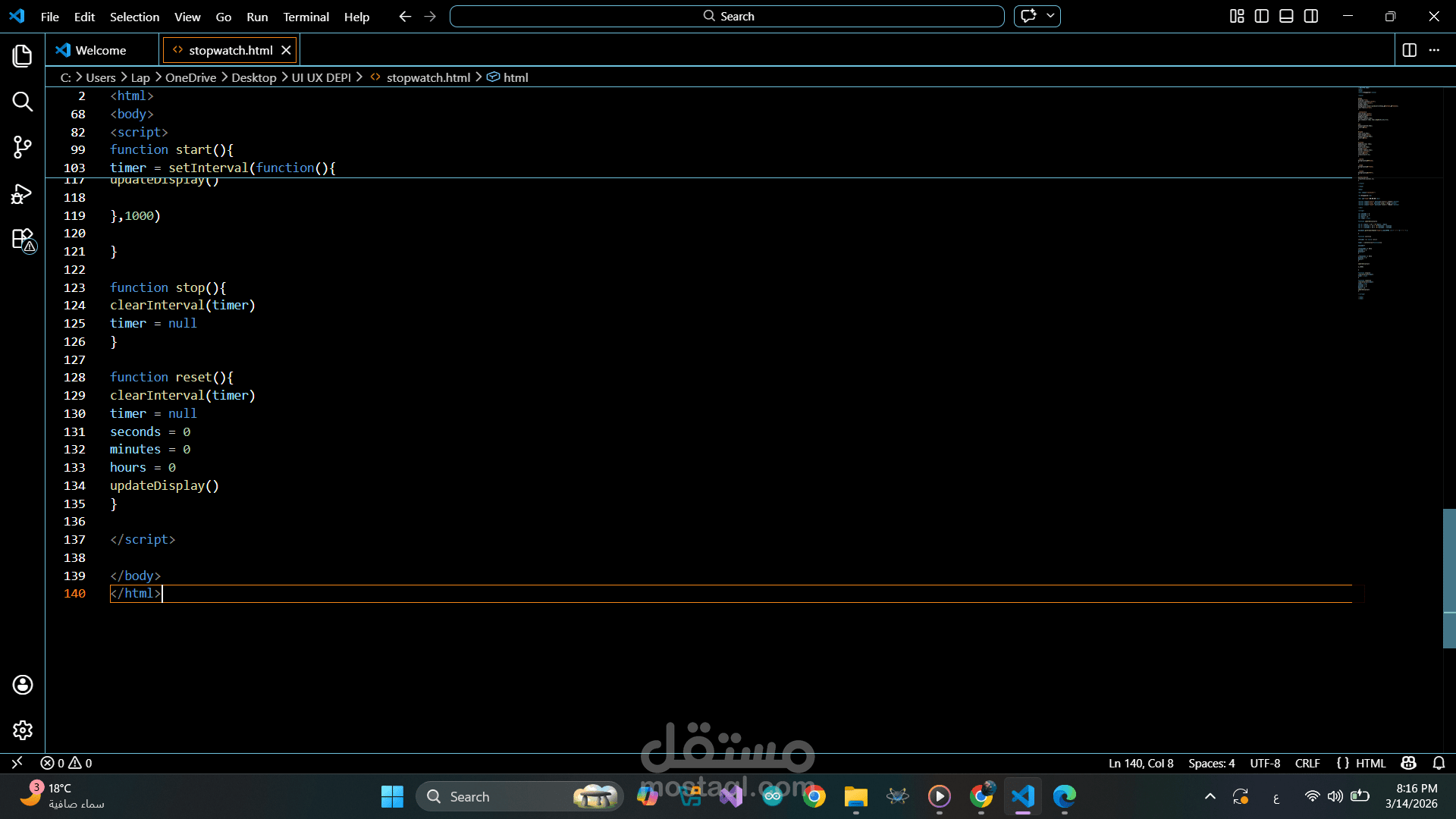Split the editor to the right
The height and width of the screenshot is (819, 1456).
tap(1409, 50)
